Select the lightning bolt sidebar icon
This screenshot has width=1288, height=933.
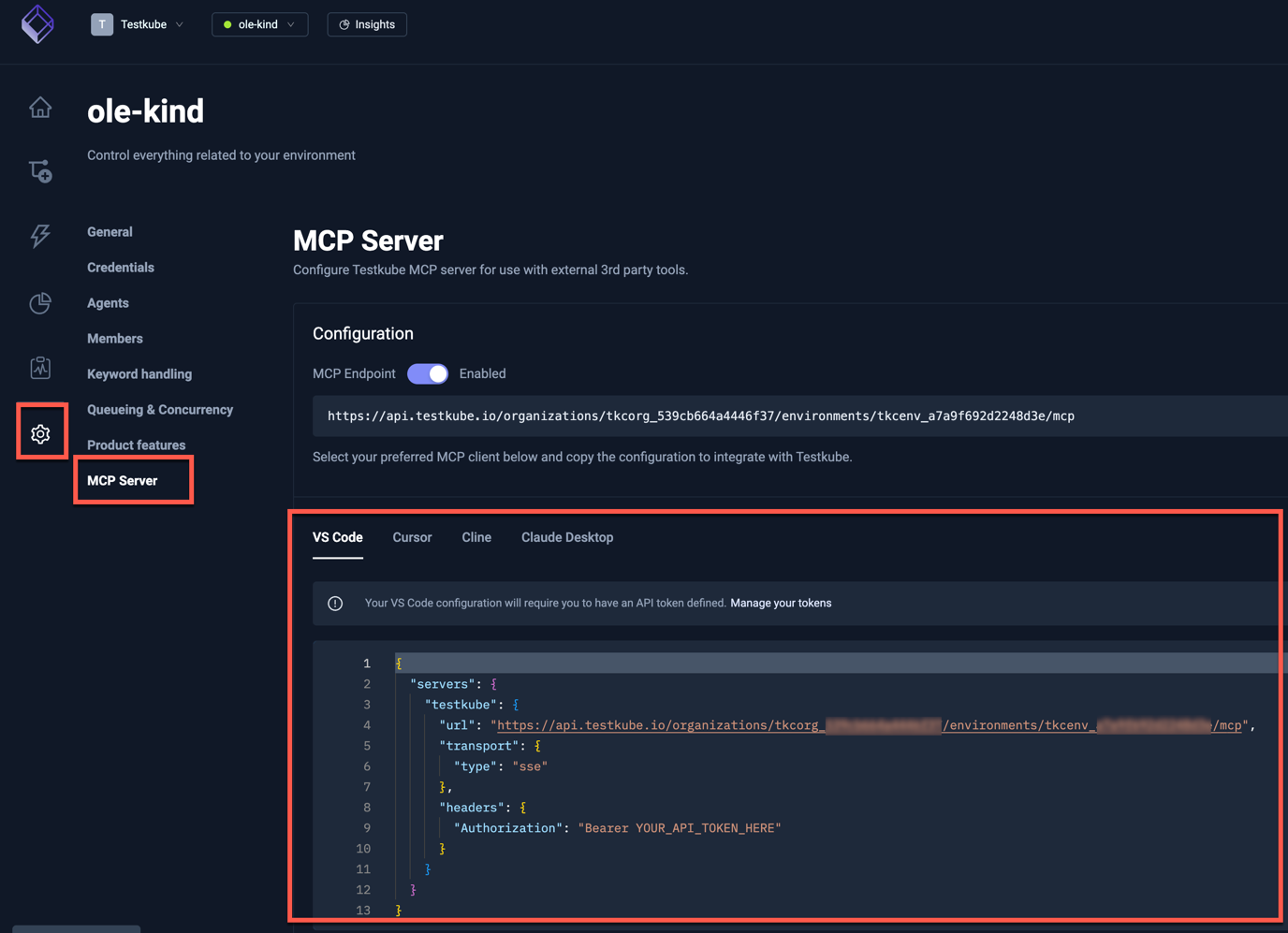tap(39, 237)
